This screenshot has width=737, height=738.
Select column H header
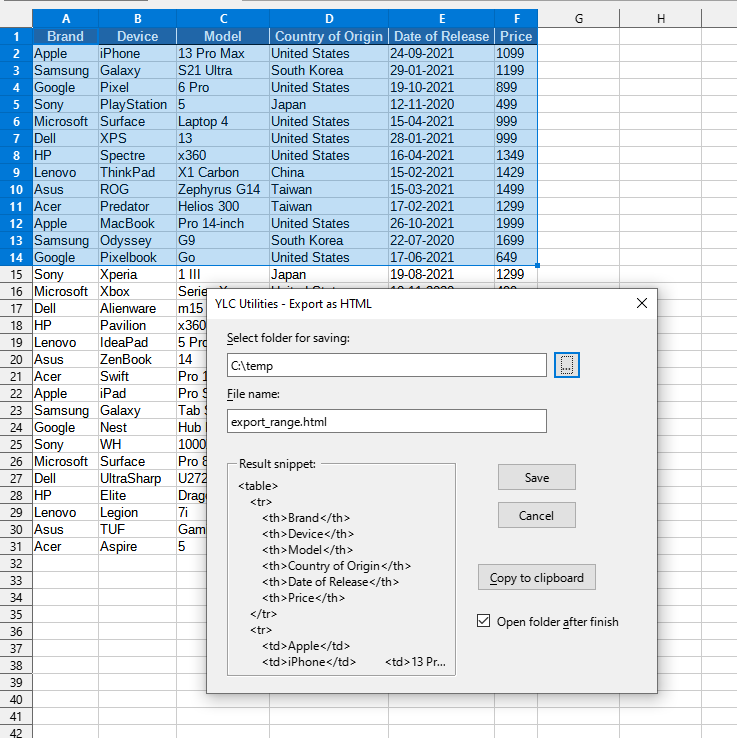point(661,18)
